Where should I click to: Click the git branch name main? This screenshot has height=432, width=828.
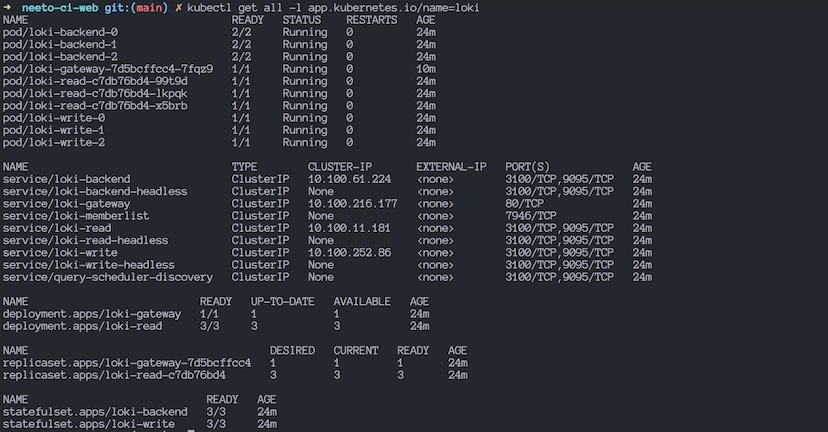(149, 8)
